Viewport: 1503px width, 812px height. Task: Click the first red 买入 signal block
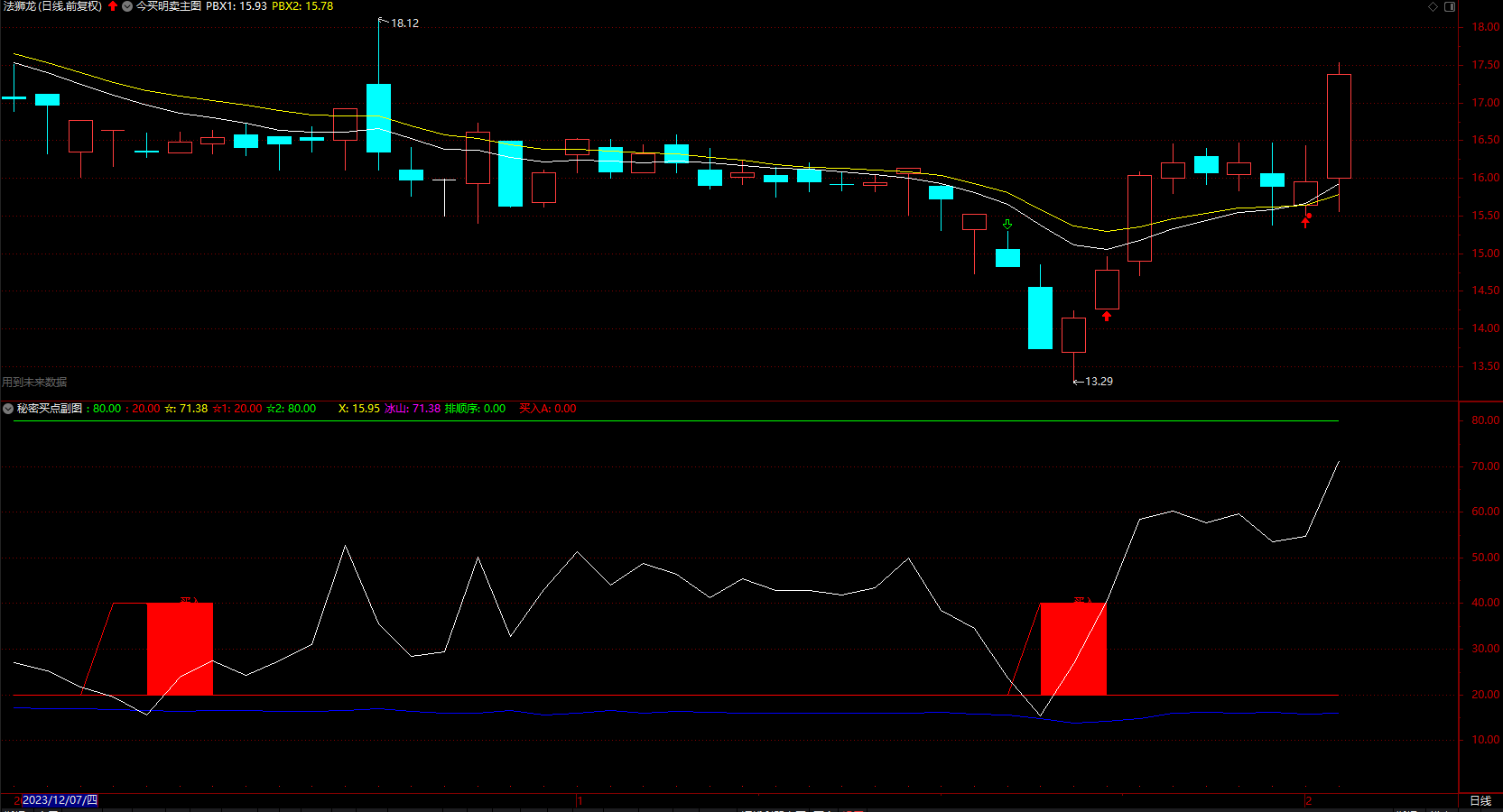pyautogui.click(x=180, y=649)
